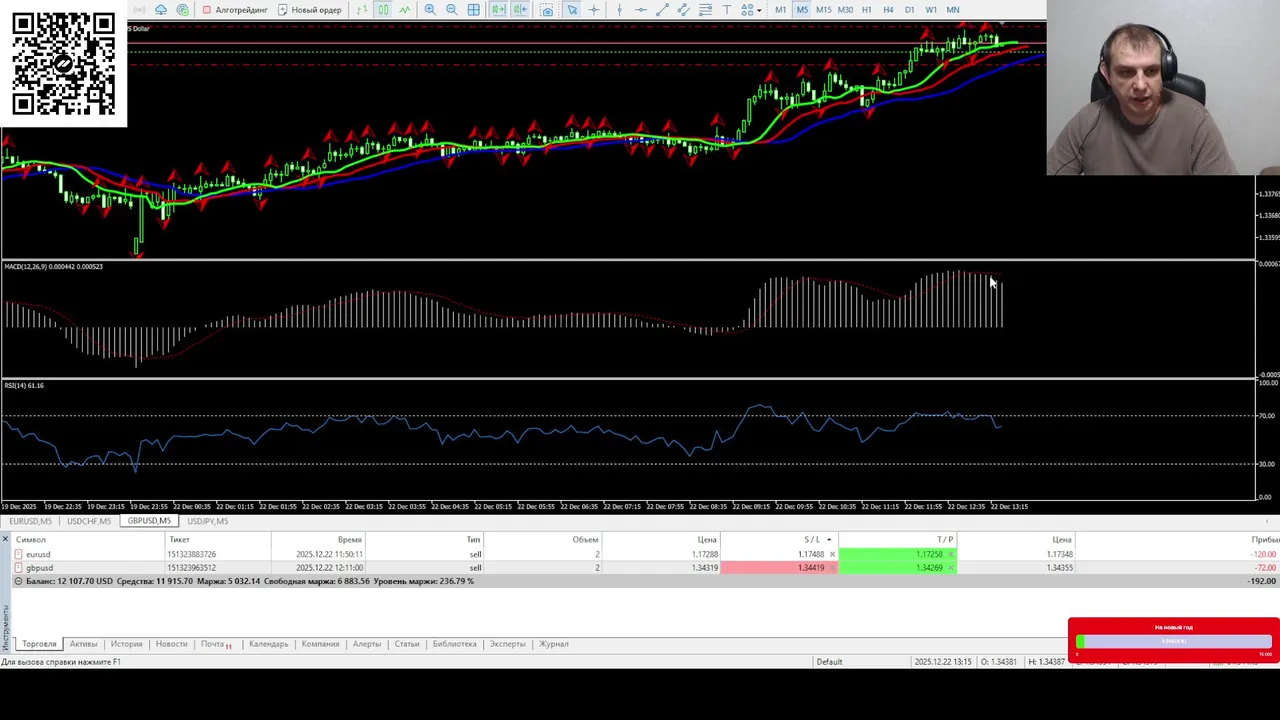Image resolution: width=1280 pixels, height=720 pixels.
Task: Take chart screenshot with camera icon
Action: pyautogui.click(x=547, y=9)
